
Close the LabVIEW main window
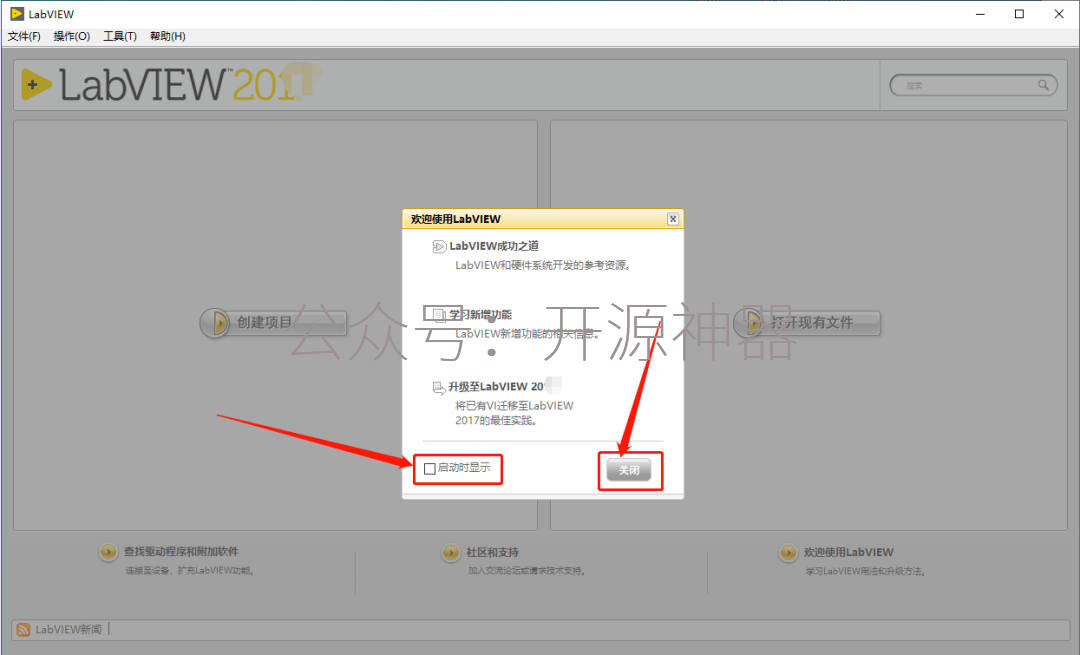click(1059, 14)
